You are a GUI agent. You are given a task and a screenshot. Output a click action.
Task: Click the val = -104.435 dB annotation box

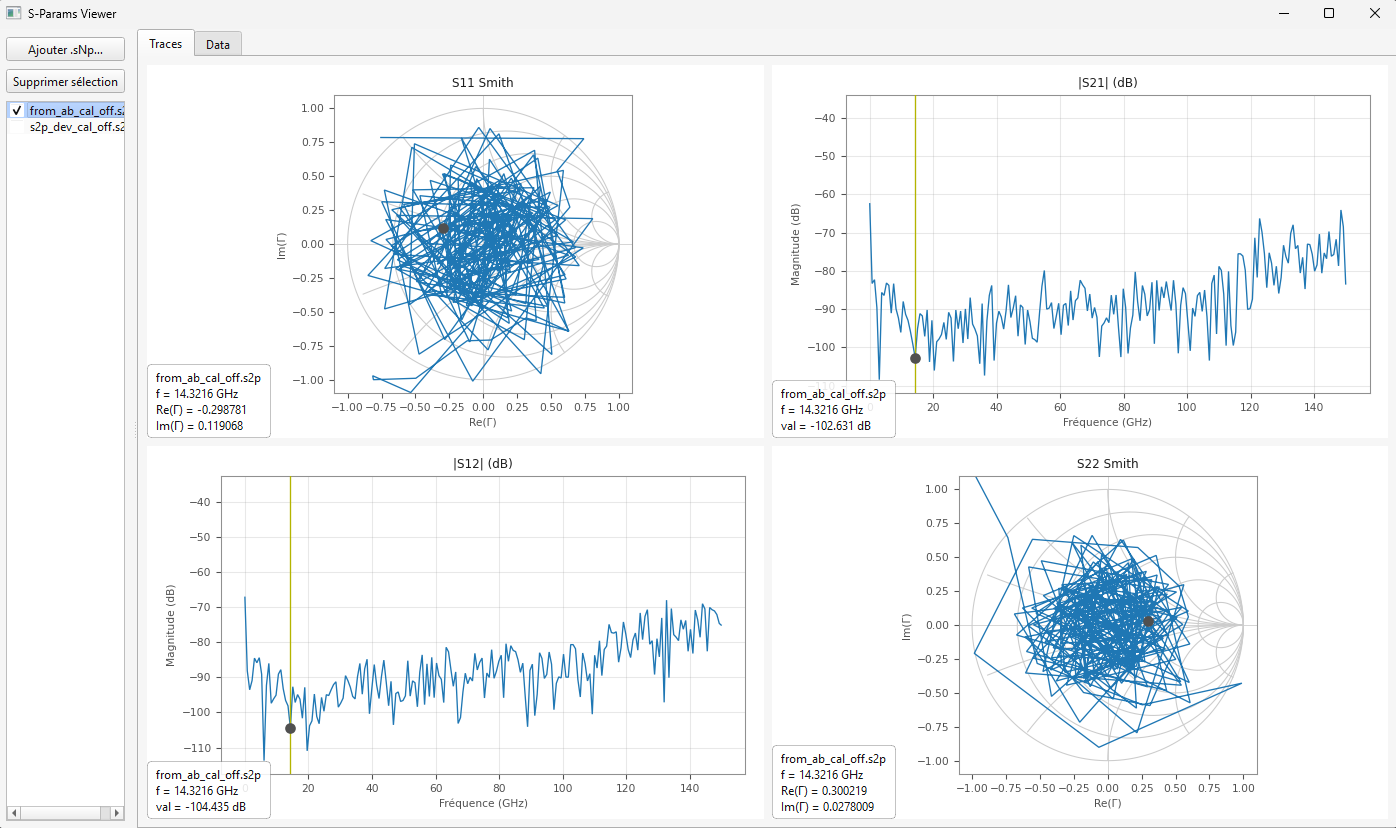point(208,790)
